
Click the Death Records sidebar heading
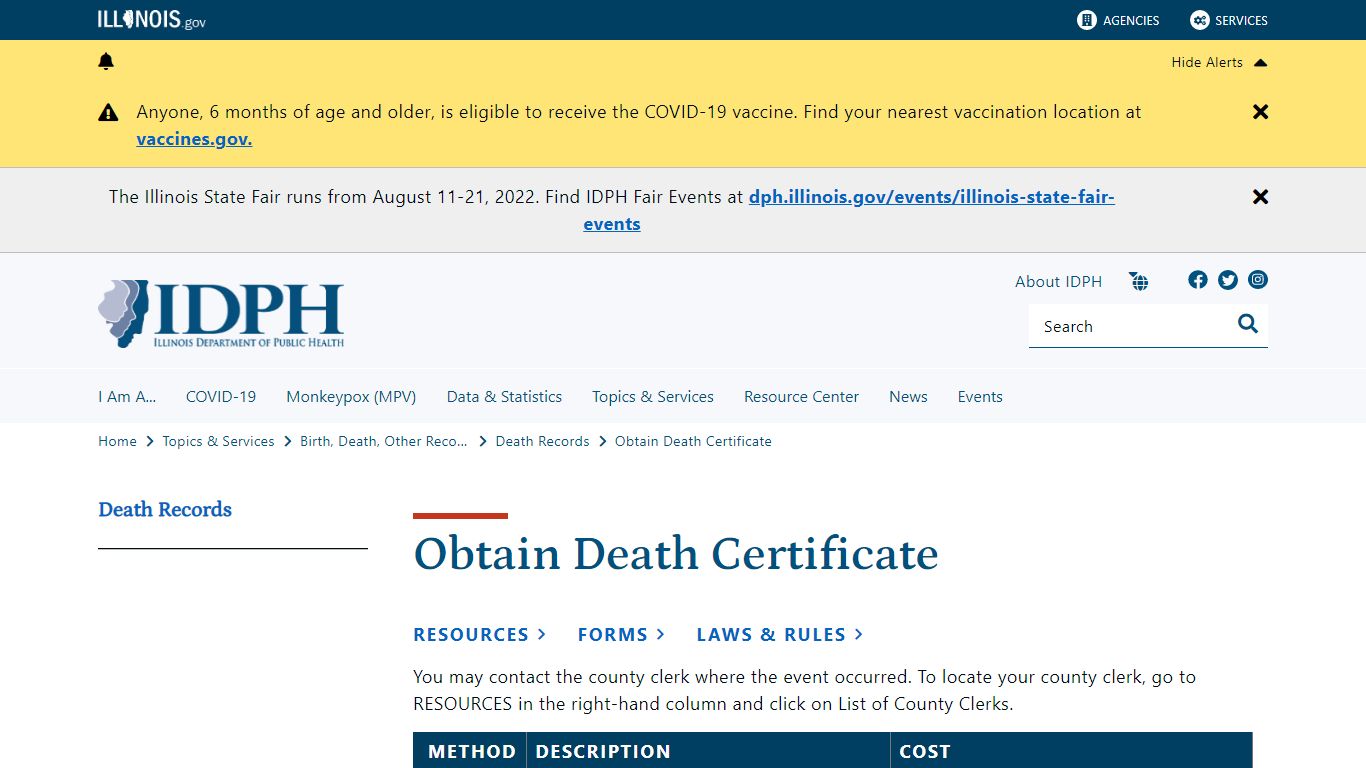coord(165,510)
